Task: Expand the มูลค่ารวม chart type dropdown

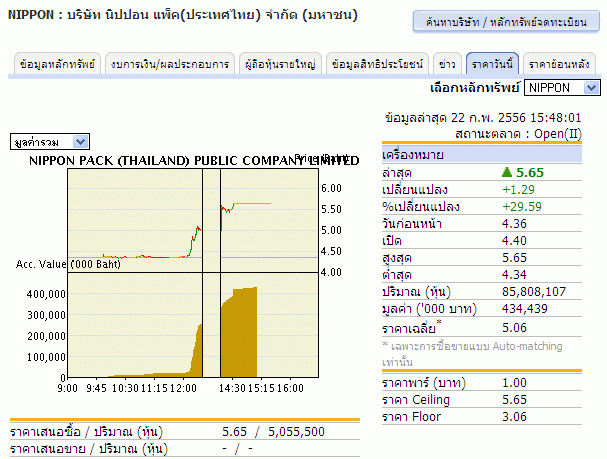Action: coord(50,142)
